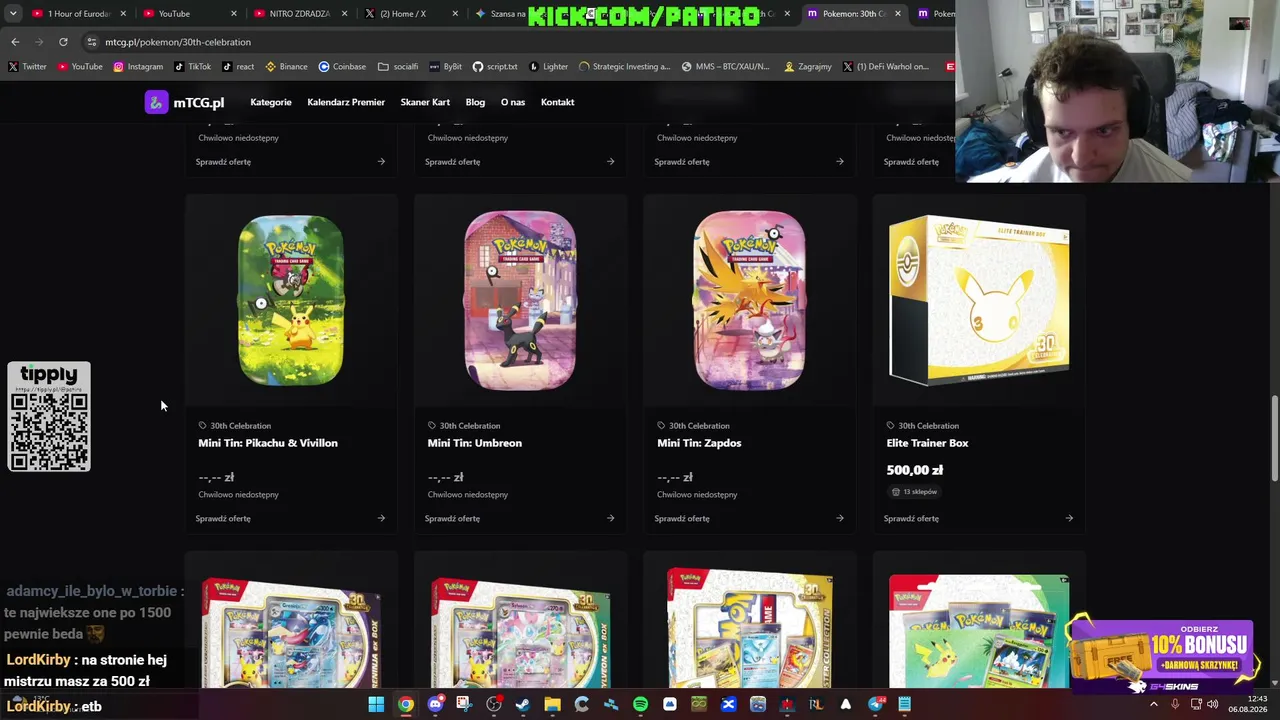
Task: Click 30th Celebration tag on Umbreon card
Action: pos(463,426)
